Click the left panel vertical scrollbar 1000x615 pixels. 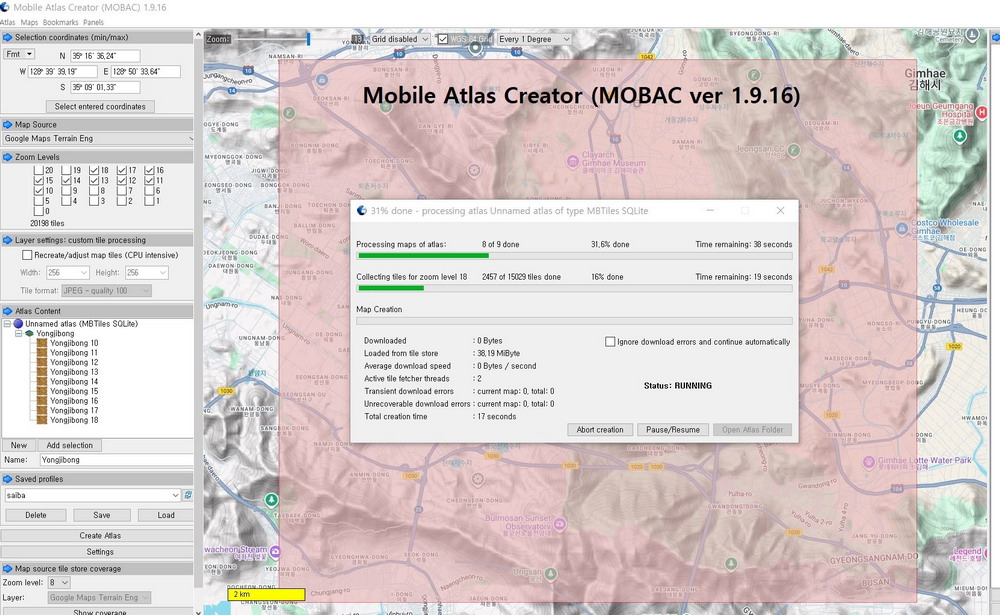(x=198, y=319)
